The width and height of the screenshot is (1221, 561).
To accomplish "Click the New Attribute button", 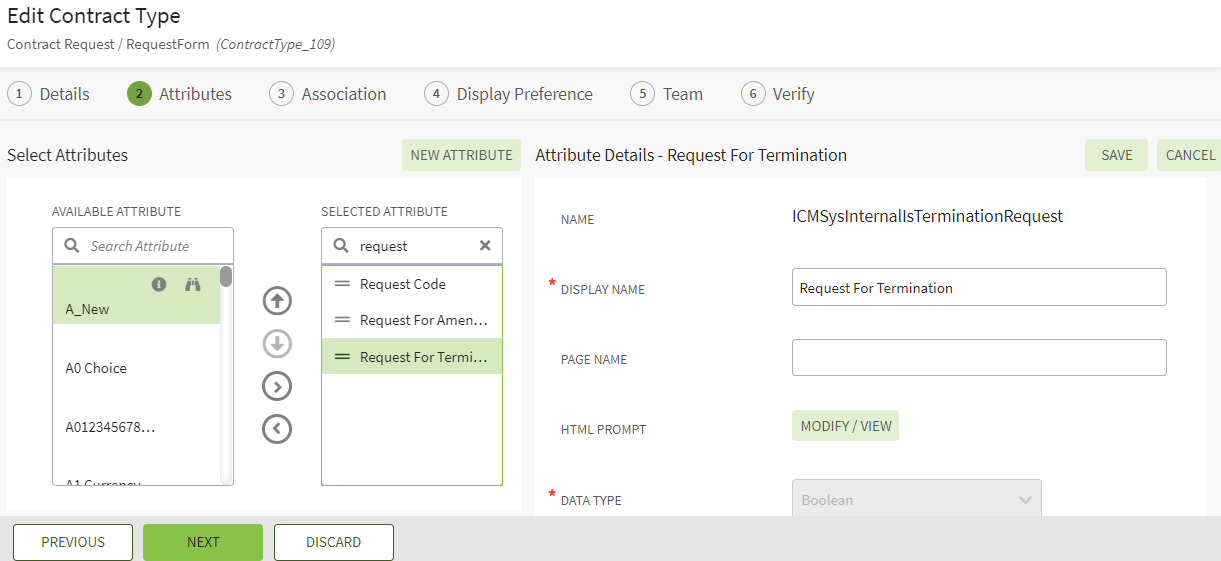I will pyautogui.click(x=461, y=155).
